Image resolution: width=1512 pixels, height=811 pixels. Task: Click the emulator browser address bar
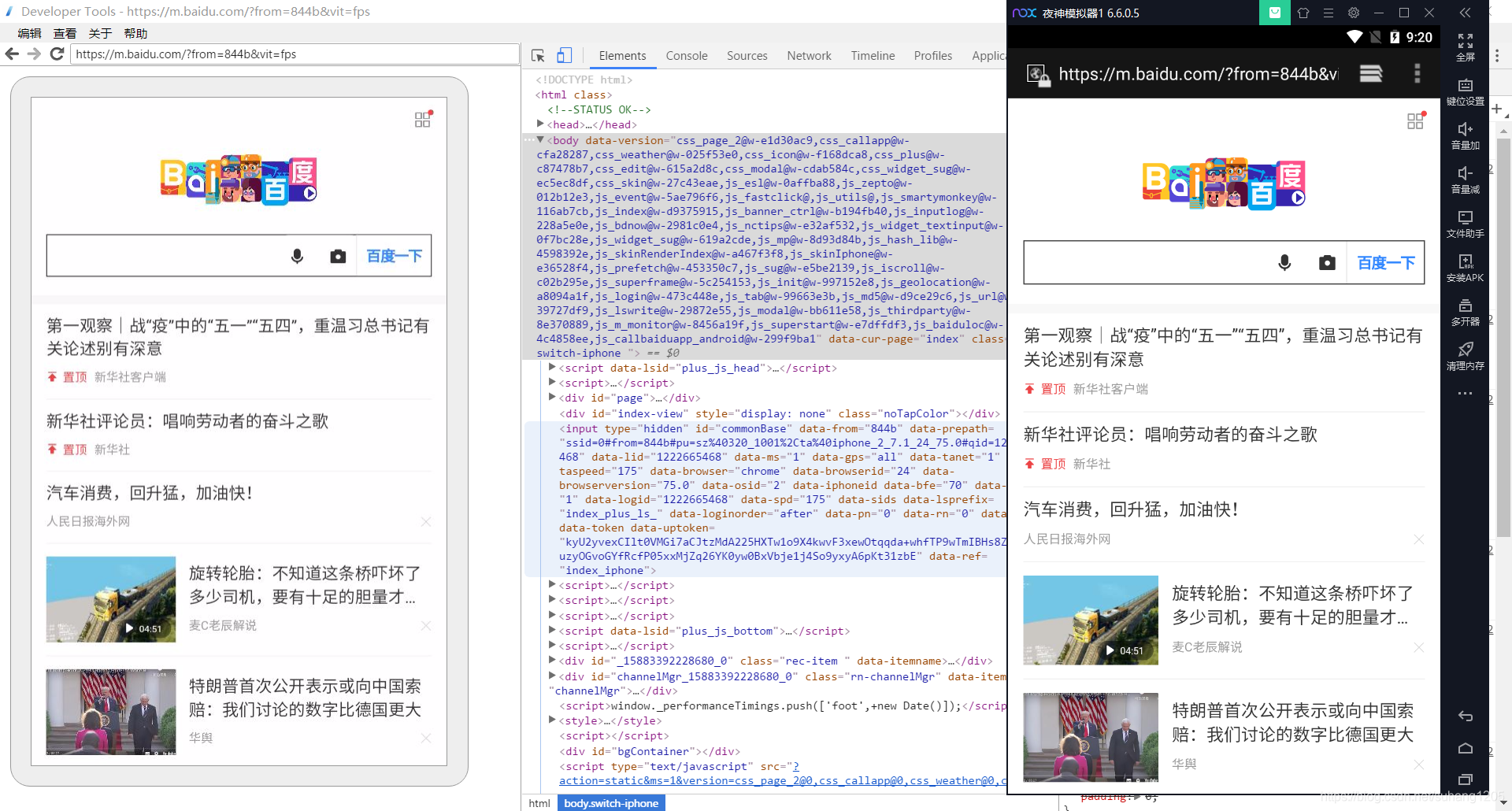coord(1198,74)
